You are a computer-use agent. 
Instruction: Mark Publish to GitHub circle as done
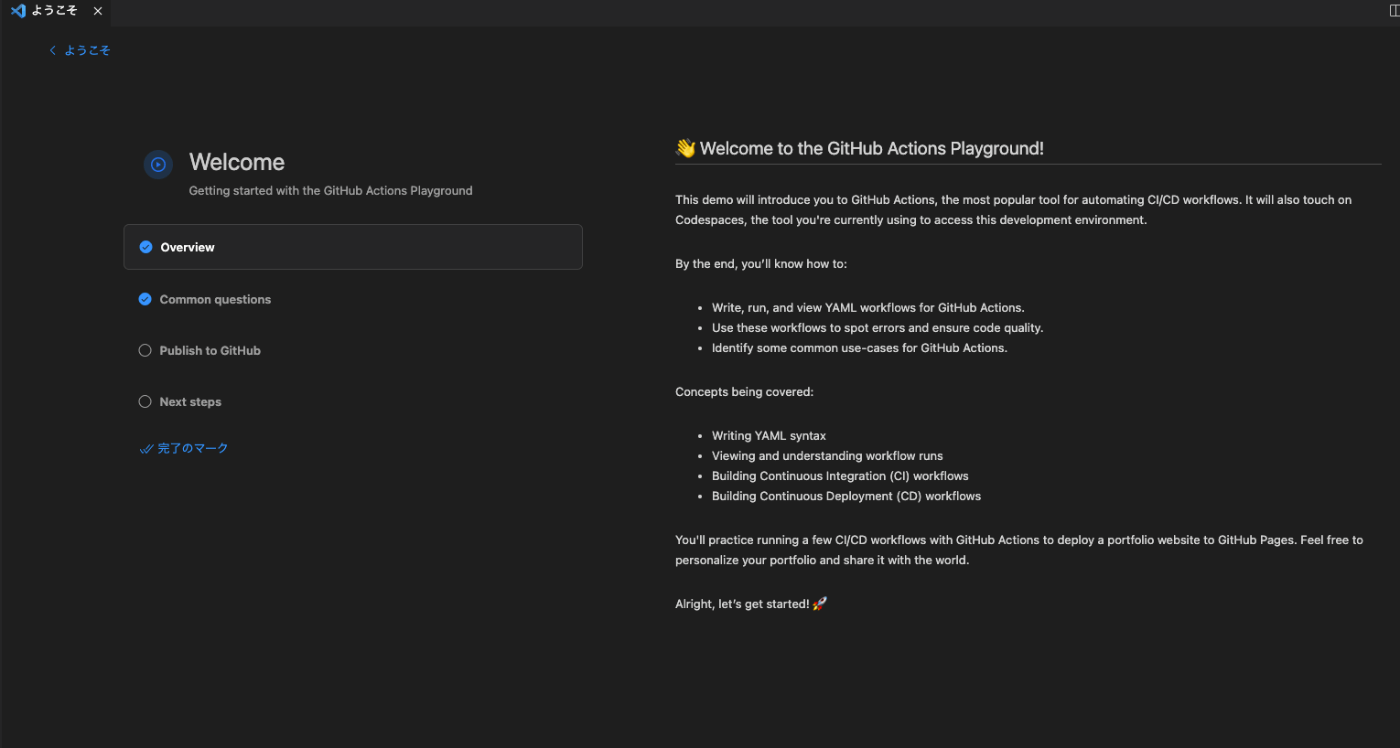(145, 350)
